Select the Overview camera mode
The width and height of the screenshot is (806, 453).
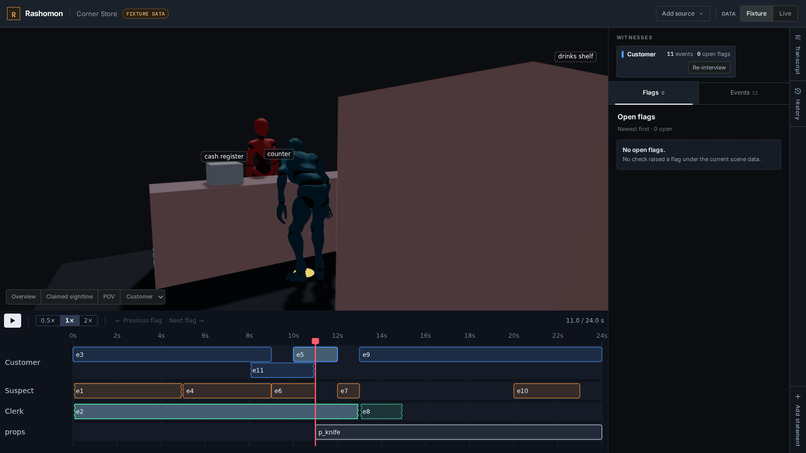[x=24, y=297]
